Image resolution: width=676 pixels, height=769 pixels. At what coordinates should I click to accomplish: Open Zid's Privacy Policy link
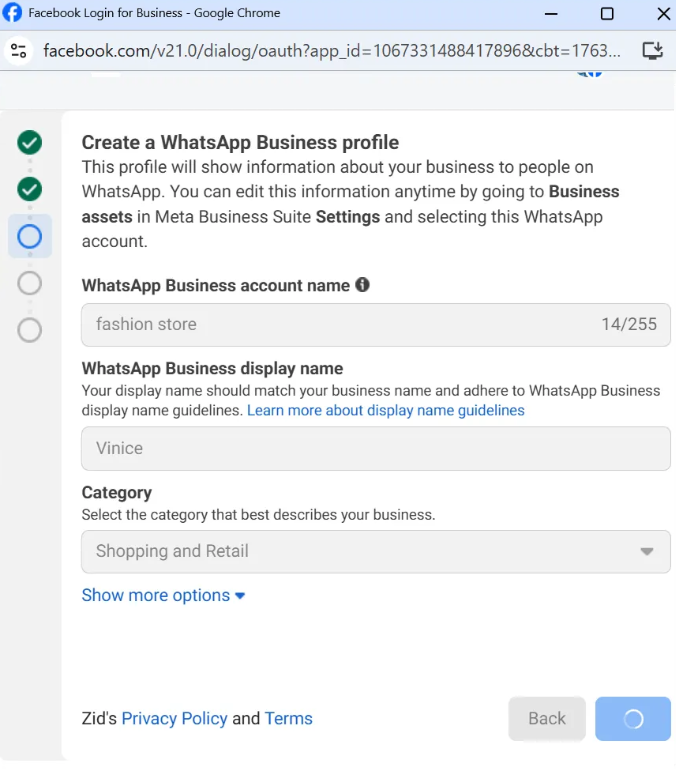coord(174,718)
